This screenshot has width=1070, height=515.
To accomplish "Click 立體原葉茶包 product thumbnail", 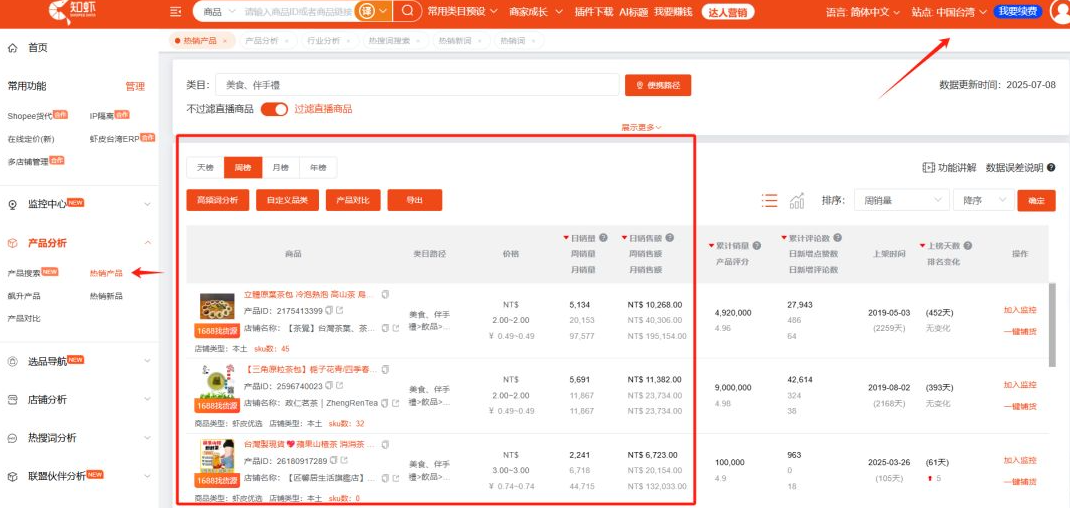I will tap(218, 306).
